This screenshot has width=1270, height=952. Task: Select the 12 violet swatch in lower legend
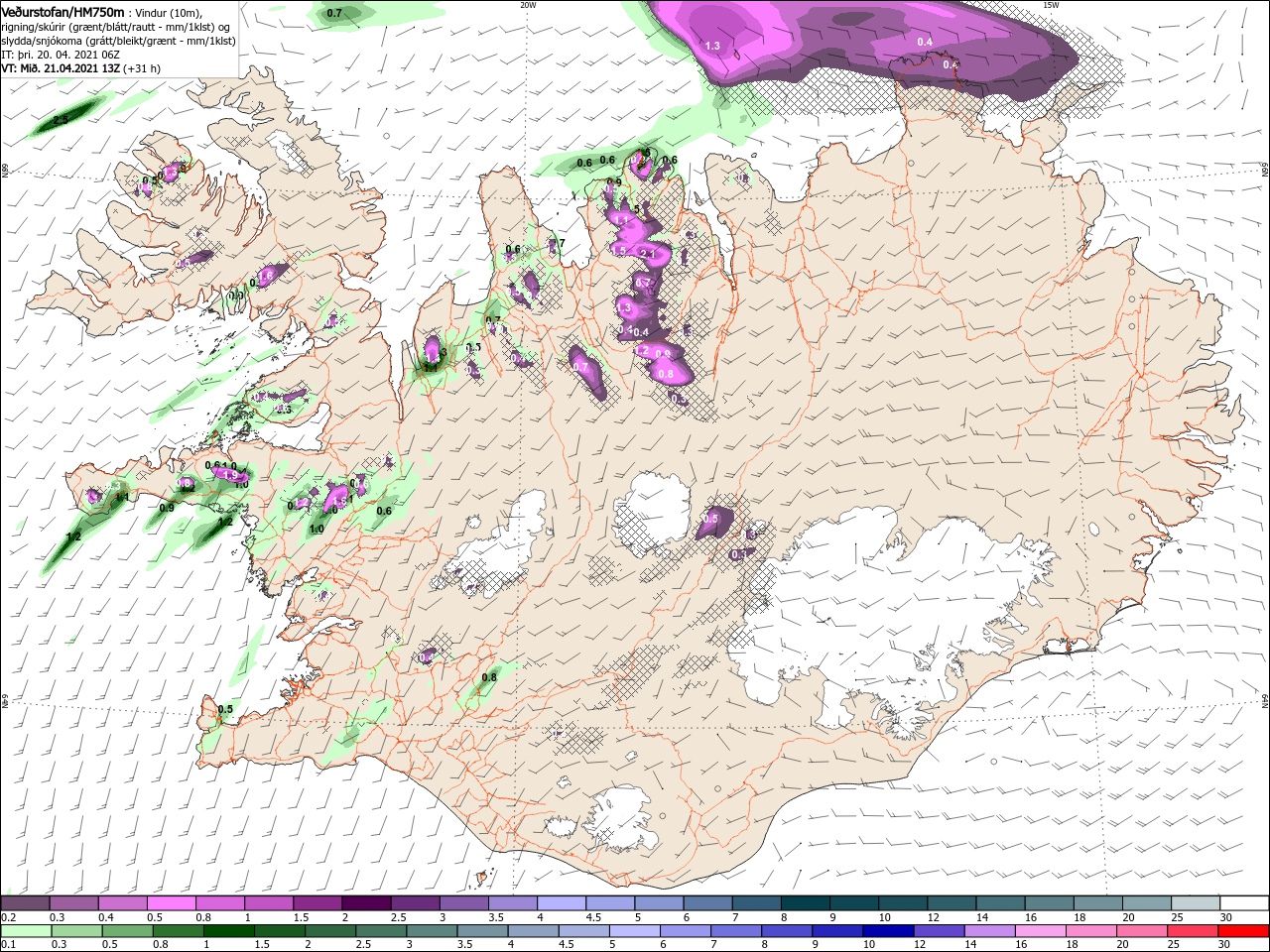click(x=939, y=931)
